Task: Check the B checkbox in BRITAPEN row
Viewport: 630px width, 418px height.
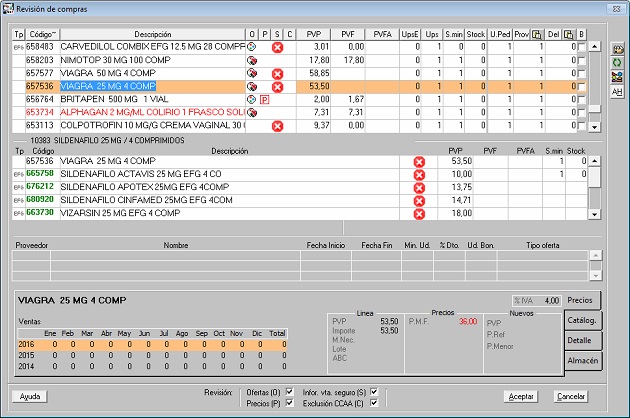Action: click(x=581, y=100)
